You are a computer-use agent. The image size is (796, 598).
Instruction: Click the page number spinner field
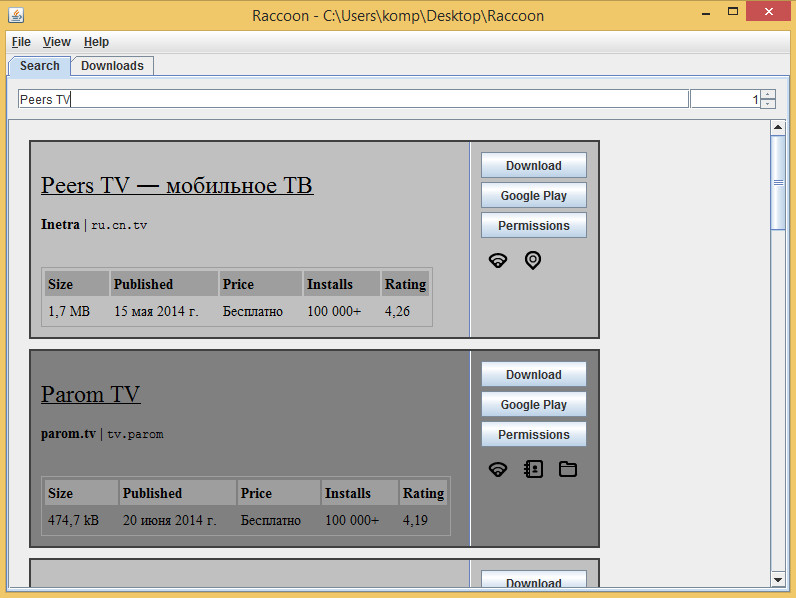coord(725,99)
